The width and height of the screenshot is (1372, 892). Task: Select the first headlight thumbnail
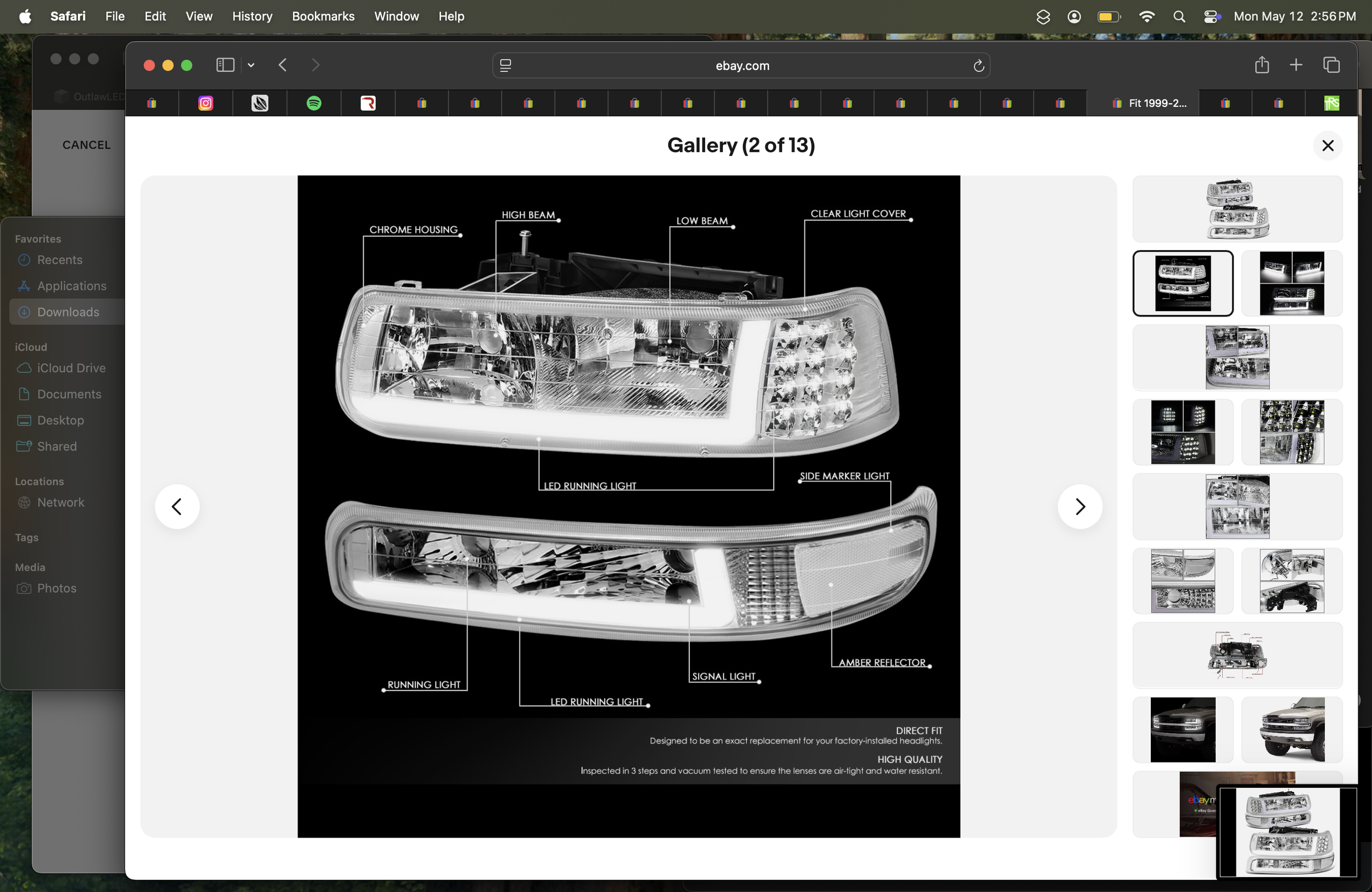(x=1237, y=208)
